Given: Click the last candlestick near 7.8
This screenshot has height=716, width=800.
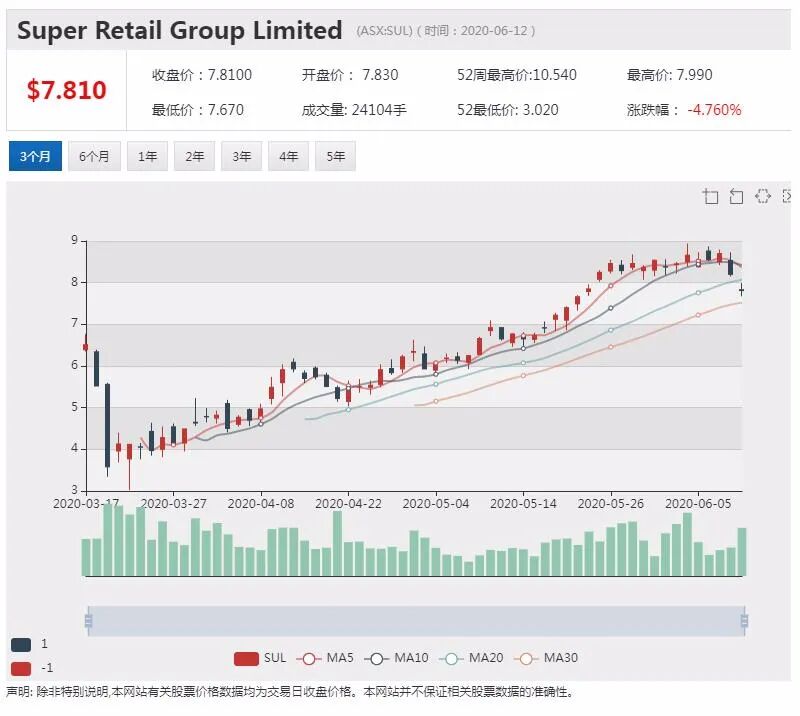Looking at the screenshot, I should (x=741, y=290).
